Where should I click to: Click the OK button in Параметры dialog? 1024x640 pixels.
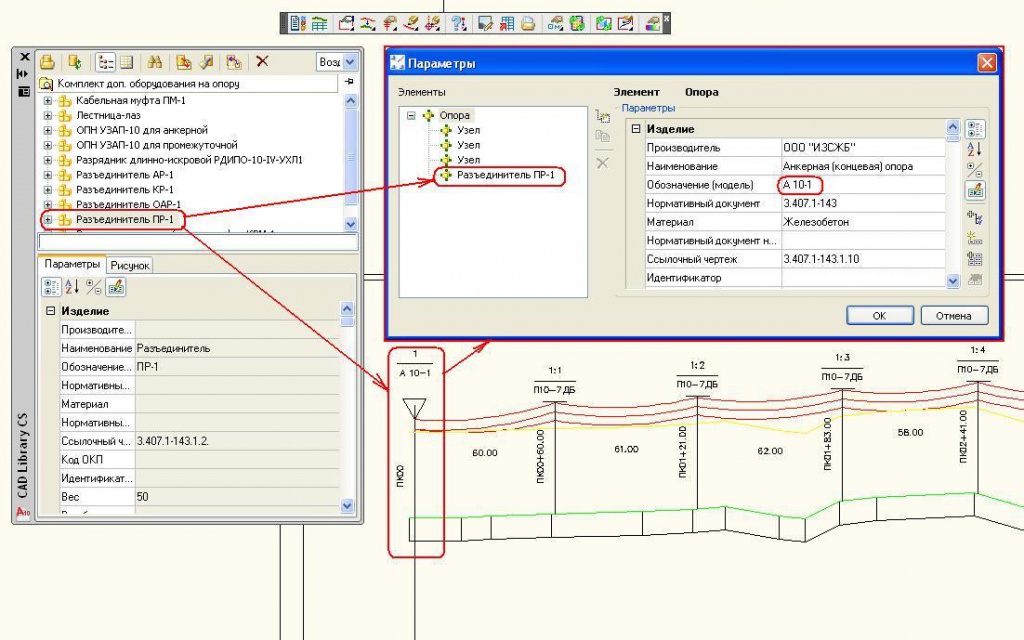880,315
